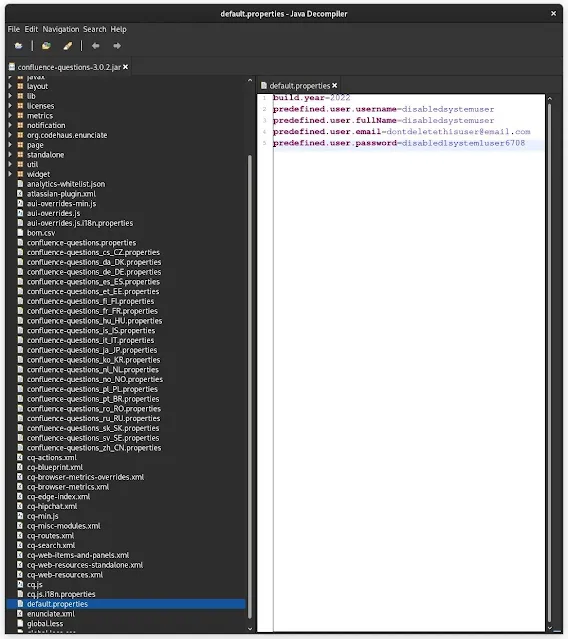Go forward with the right arrow icon
Screen dimensions: 568x639
[x=117, y=46]
